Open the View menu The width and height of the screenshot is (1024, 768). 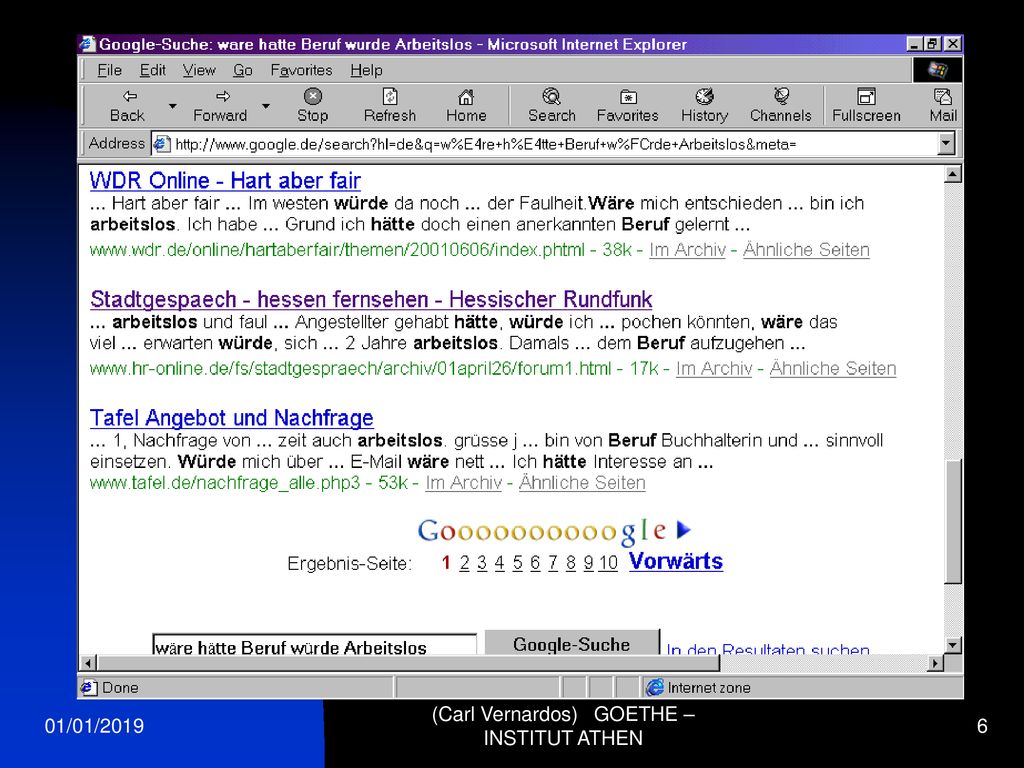[x=199, y=70]
